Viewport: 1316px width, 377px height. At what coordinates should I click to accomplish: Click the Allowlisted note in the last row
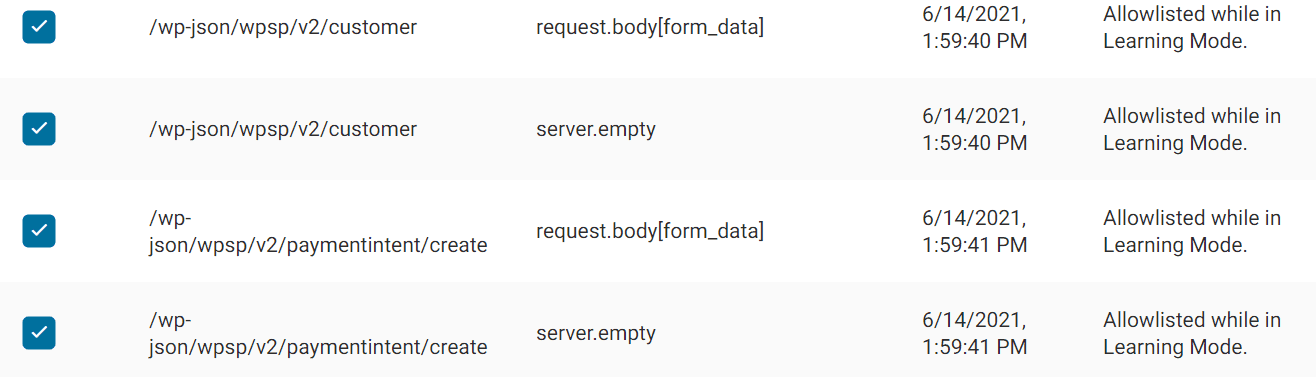(1192, 333)
